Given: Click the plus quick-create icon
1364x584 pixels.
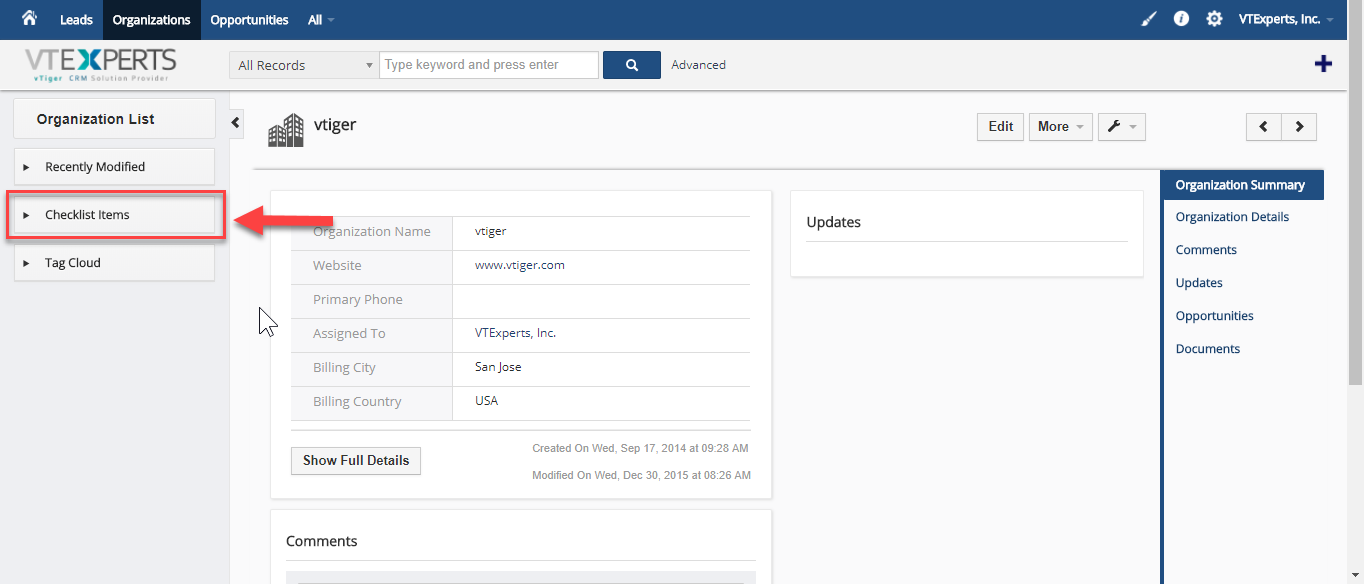Looking at the screenshot, I should (1323, 64).
